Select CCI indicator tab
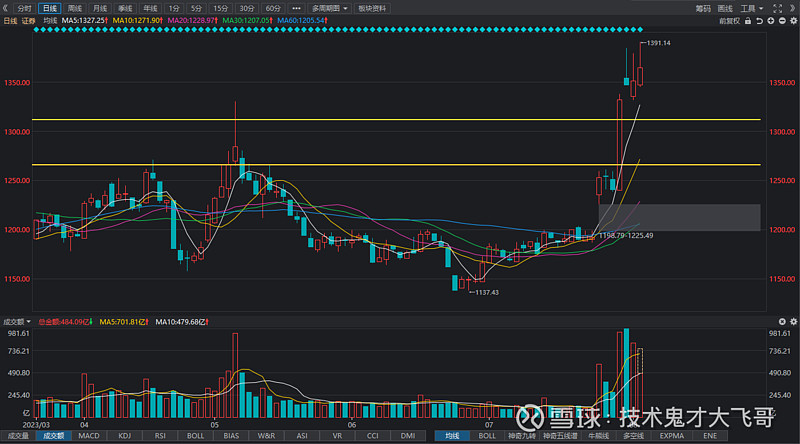 [x=373, y=436]
